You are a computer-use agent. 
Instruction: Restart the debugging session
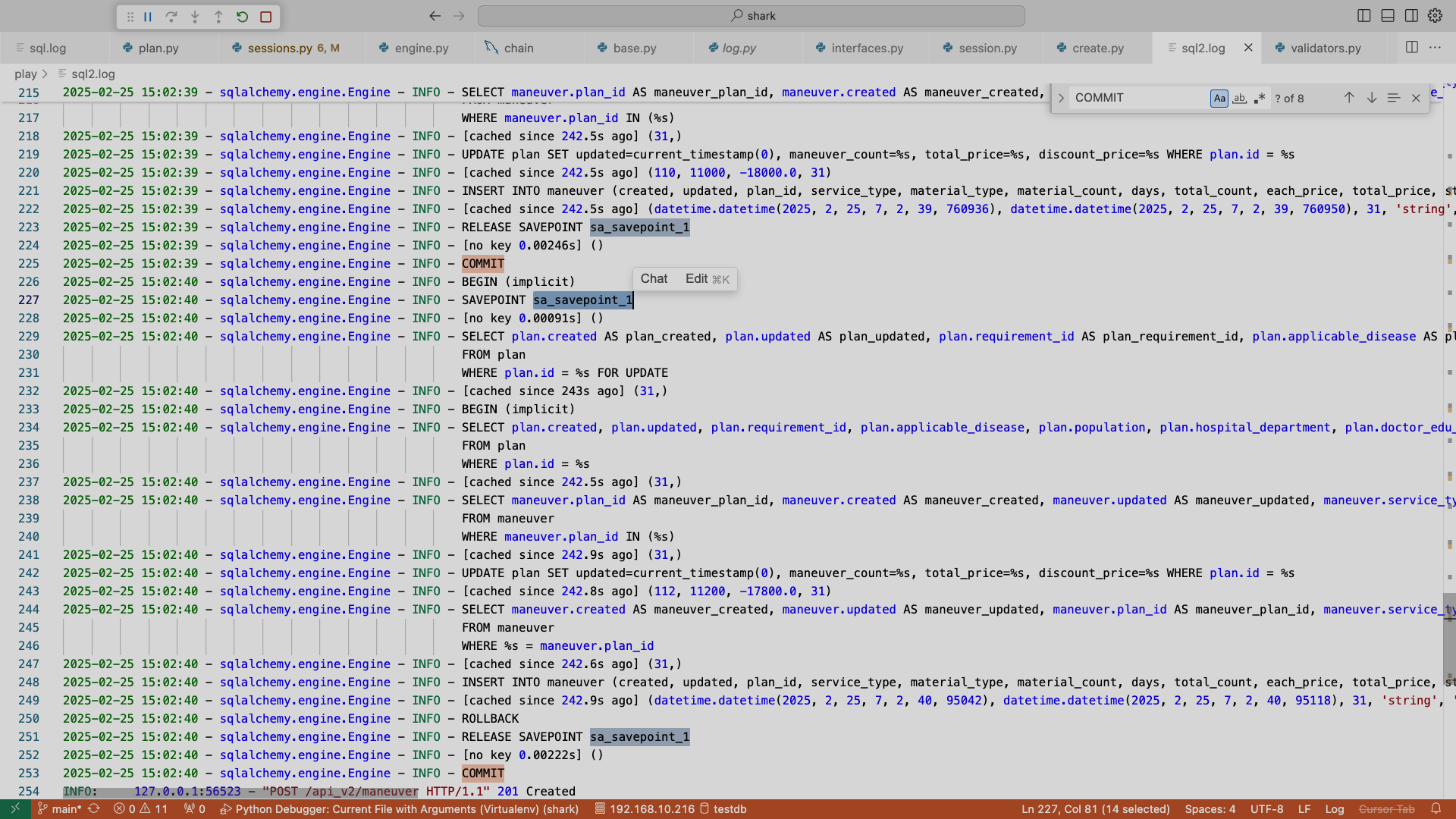pyautogui.click(x=242, y=17)
